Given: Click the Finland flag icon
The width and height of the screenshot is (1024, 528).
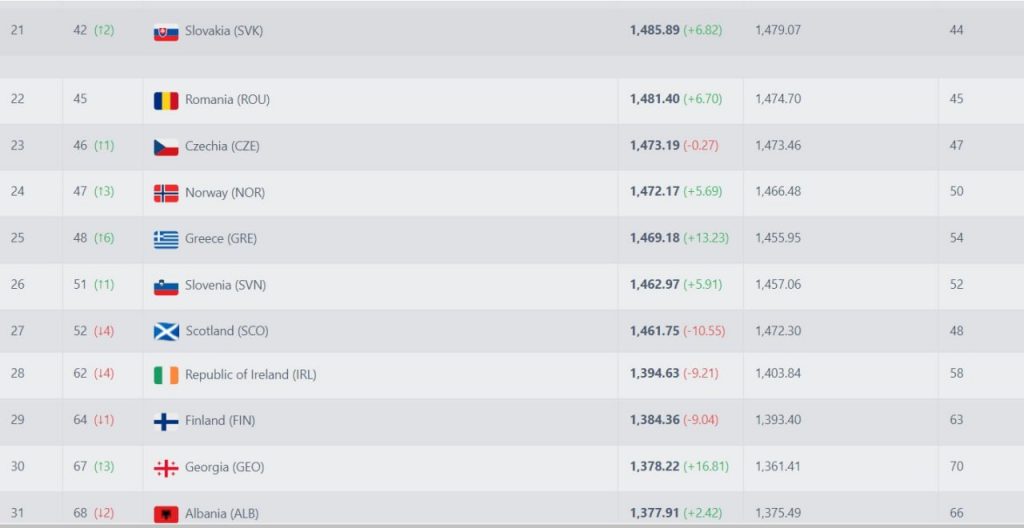Looking at the screenshot, I should pos(166,421).
